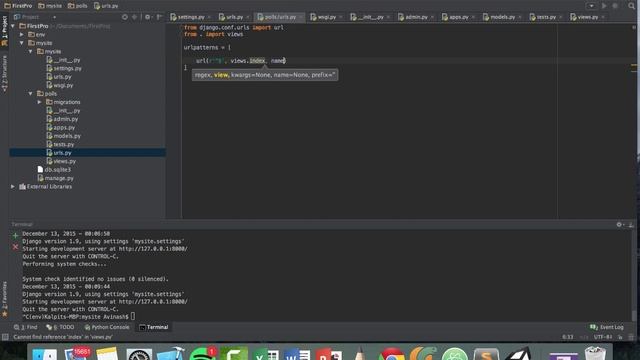Hide the Project panel with the pin icon
This screenshot has height=360, width=640.
point(159,17)
